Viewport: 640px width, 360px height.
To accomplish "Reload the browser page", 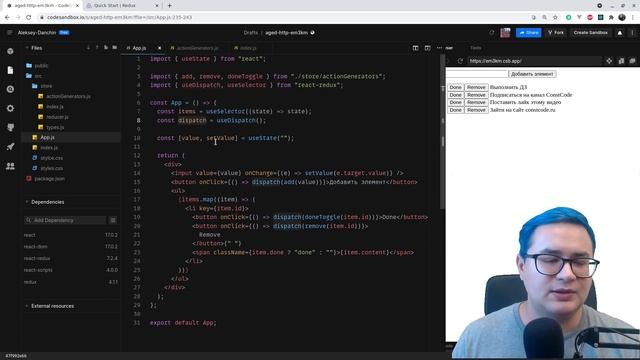I will pyautogui.click(x=29, y=17).
